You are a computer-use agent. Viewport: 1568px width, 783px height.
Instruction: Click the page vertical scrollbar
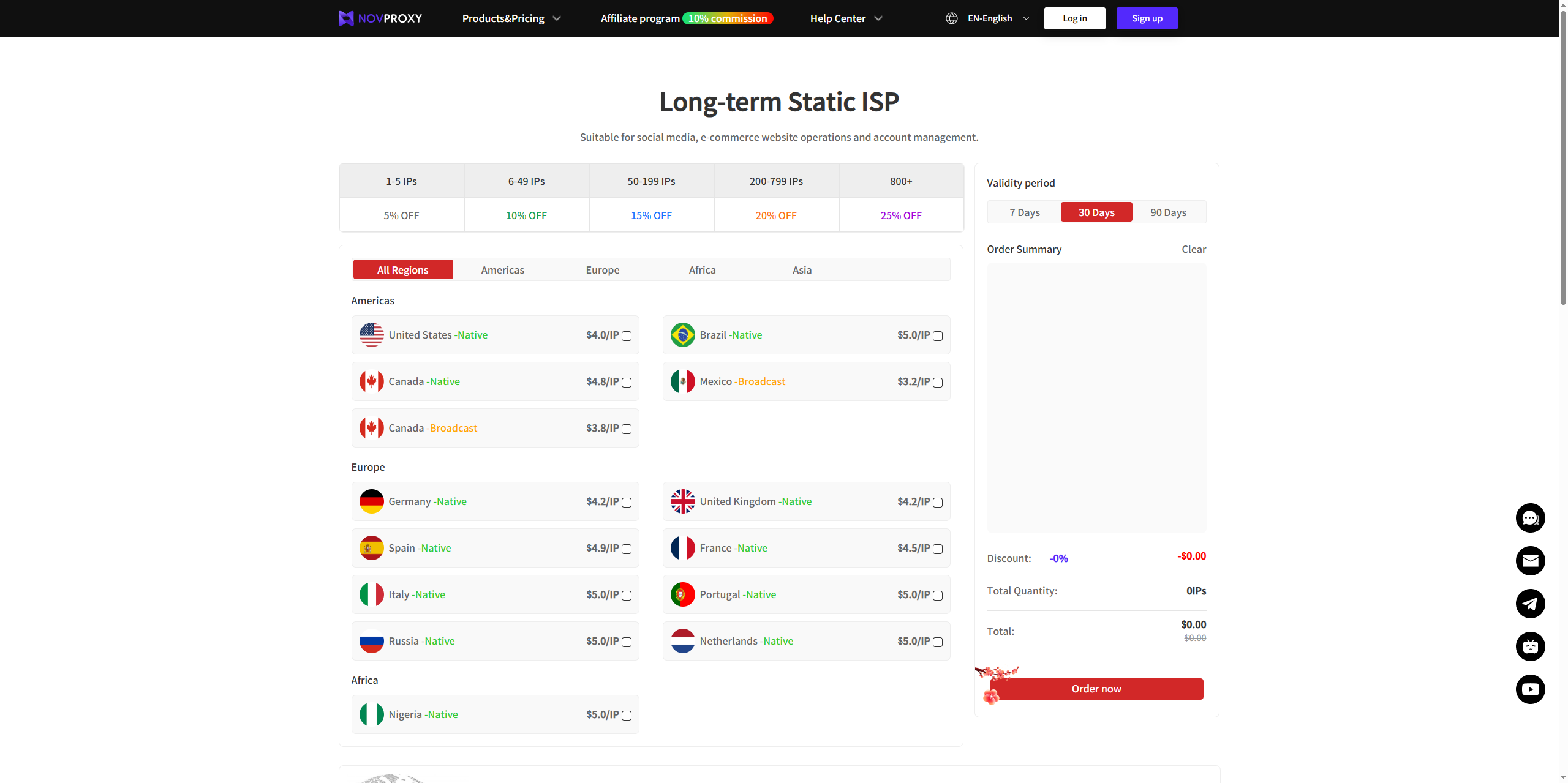coord(1562,159)
